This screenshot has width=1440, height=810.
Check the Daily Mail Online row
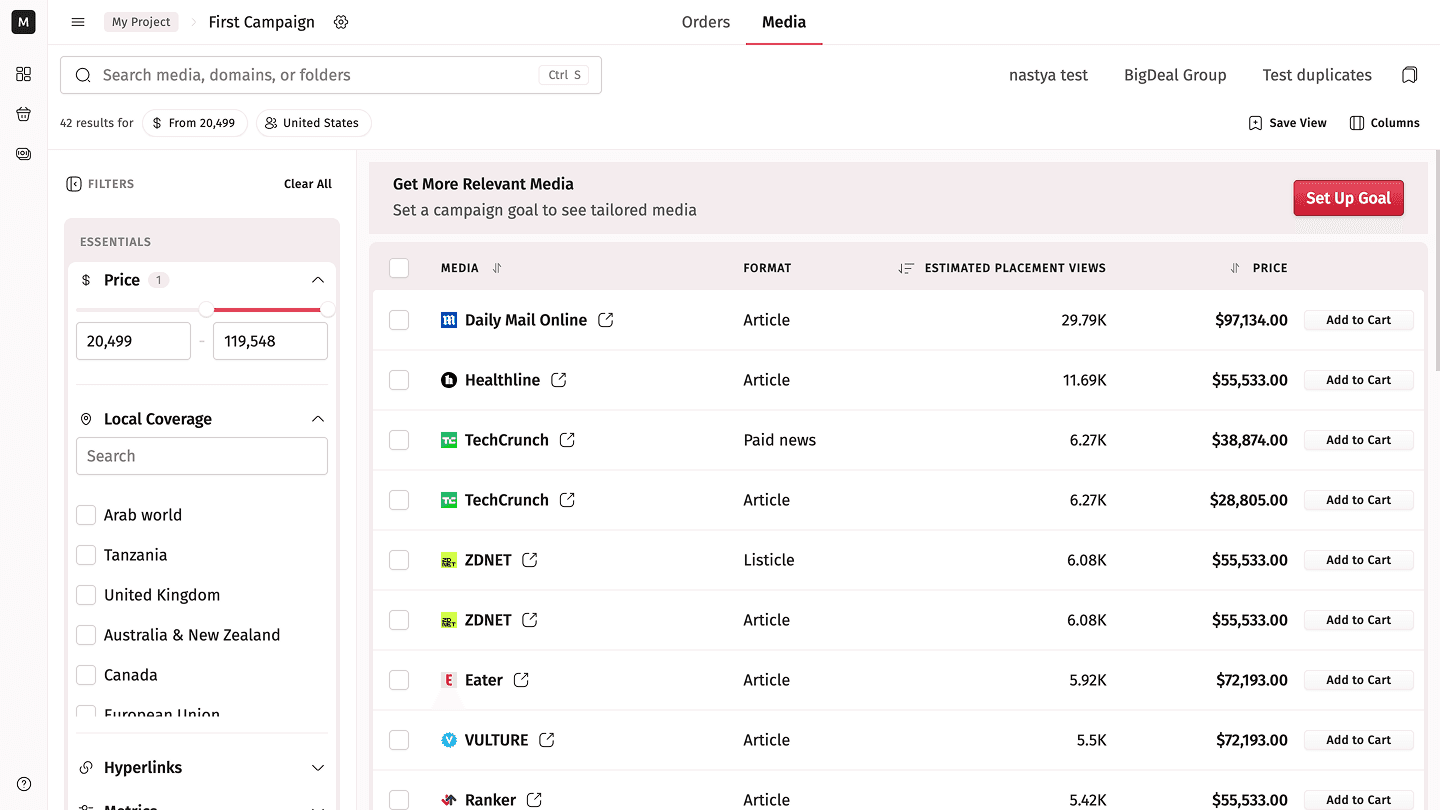(399, 320)
